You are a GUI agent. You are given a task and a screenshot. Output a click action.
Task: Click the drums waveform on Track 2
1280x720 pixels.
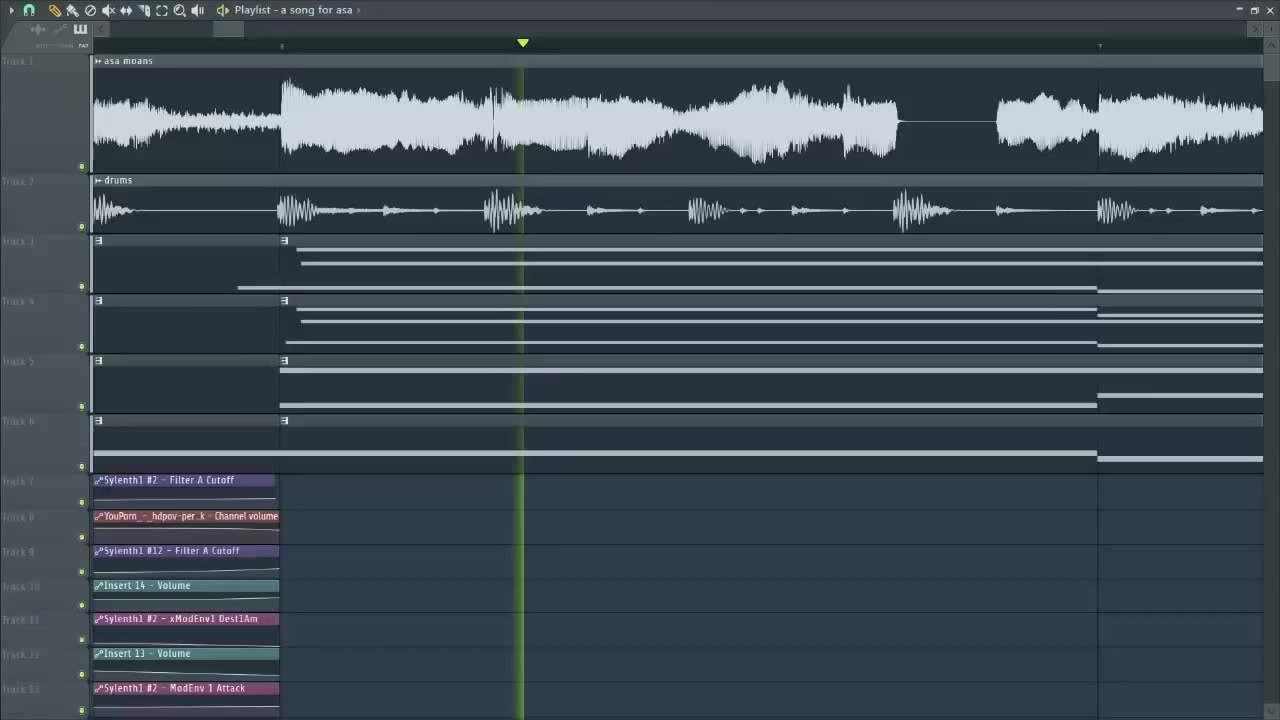pos(677,210)
